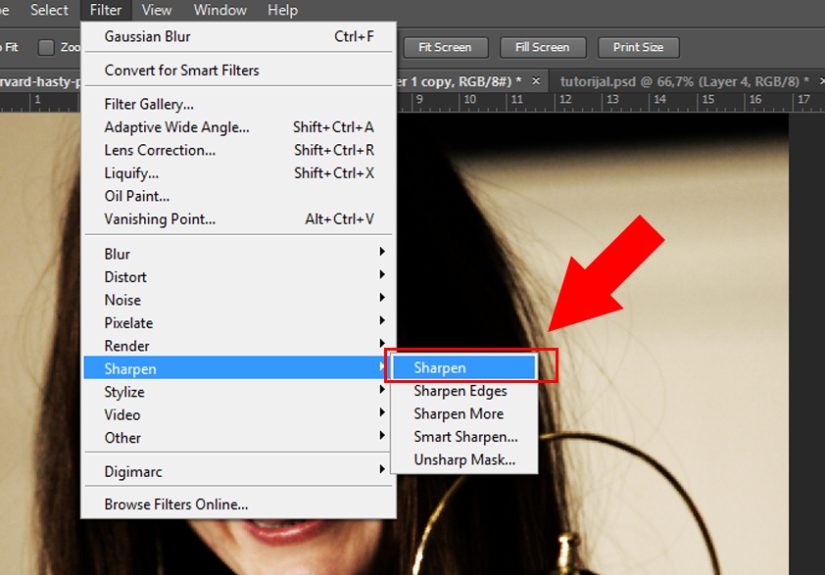Open the Smart Sharpen dialog
Image resolution: width=825 pixels, height=575 pixels.
tap(464, 437)
